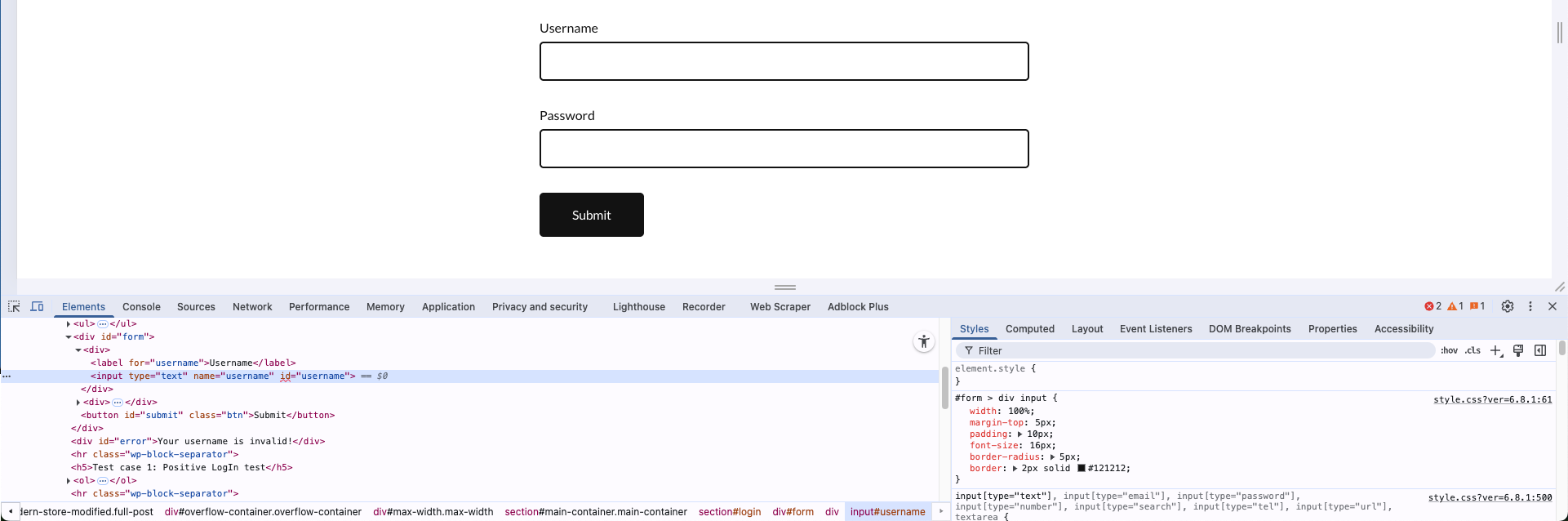This screenshot has width=1568, height=521.
Task: Add new style rule plus icon
Action: pos(1496,350)
